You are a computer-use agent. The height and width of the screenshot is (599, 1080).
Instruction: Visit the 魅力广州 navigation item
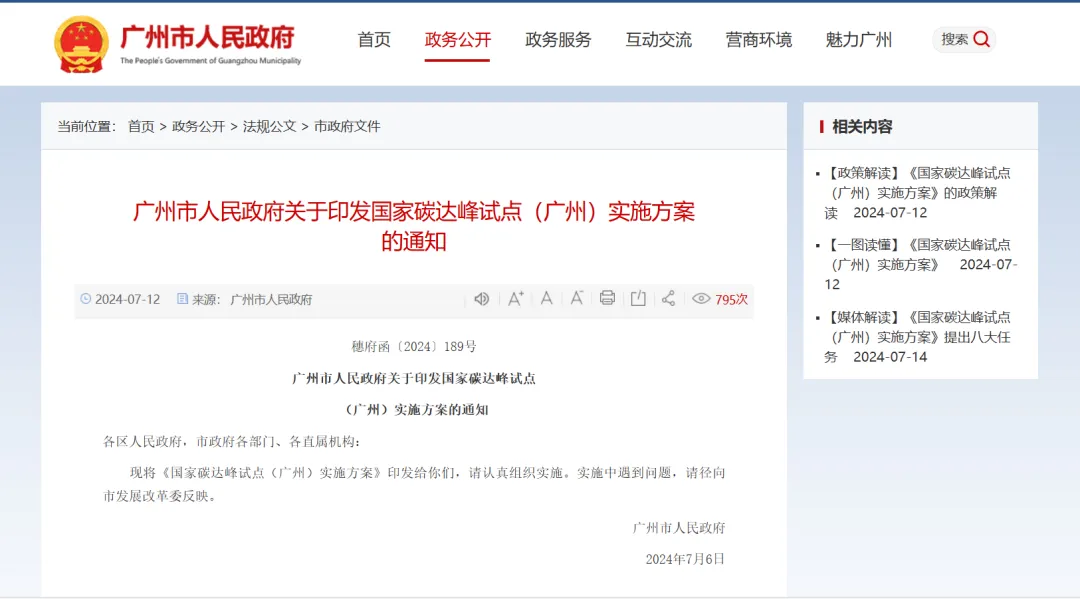858,40
